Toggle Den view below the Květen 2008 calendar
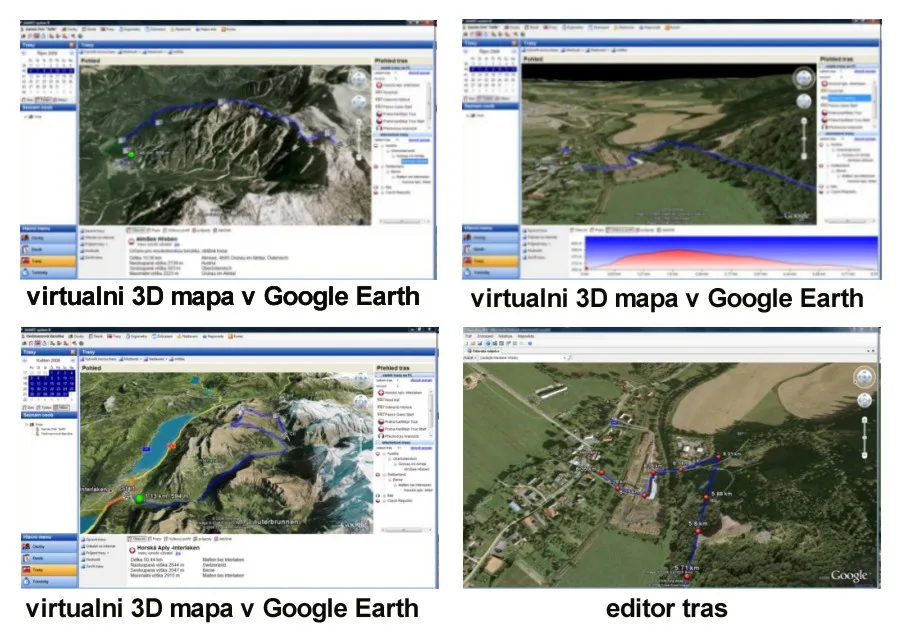This screenshot has width=900, height=637. [x=30, y=408]
